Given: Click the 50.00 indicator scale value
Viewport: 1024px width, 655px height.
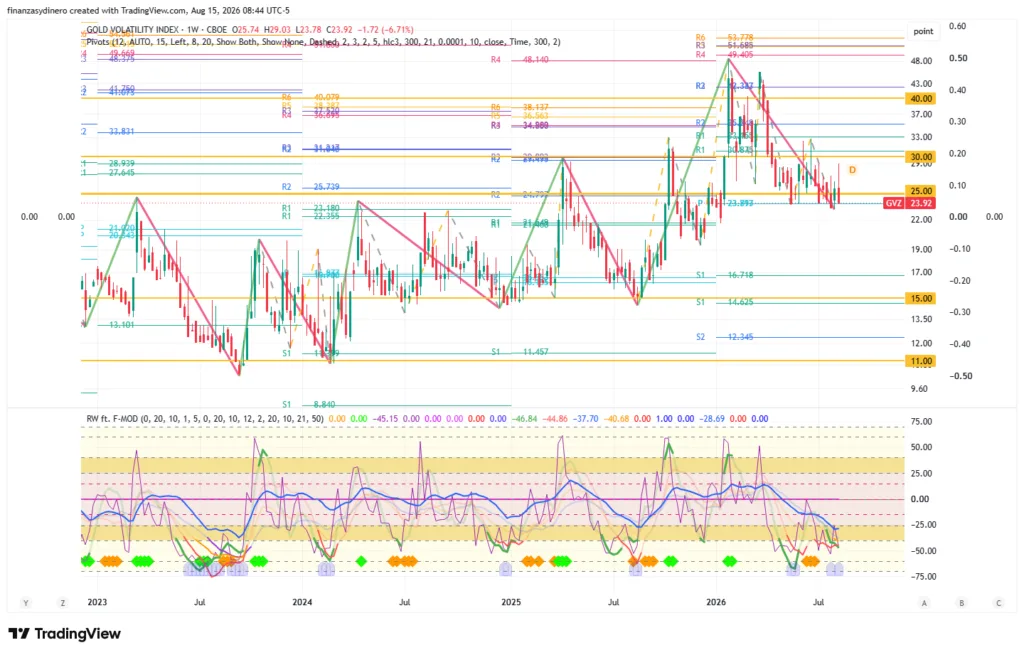Looking at the screenshot, I should pos(921,447).
